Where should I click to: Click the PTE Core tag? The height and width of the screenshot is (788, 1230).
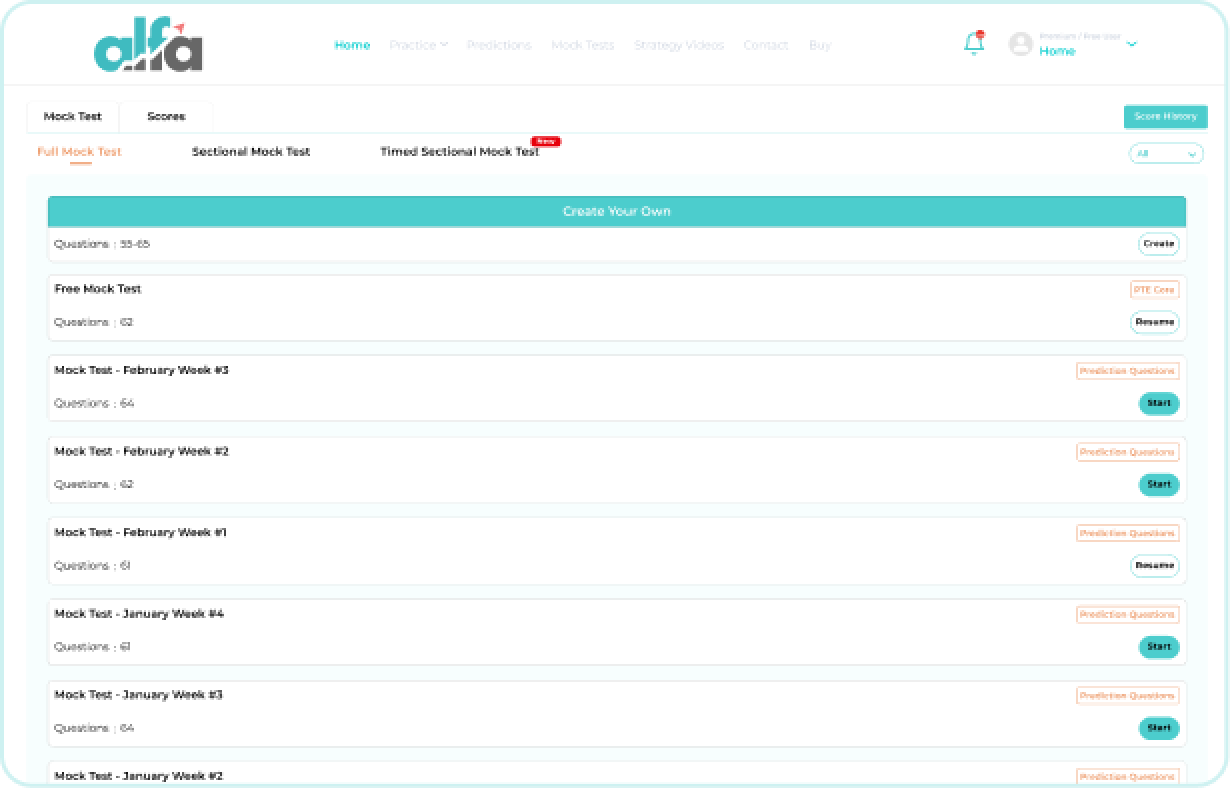click(x=1154, y=290)
